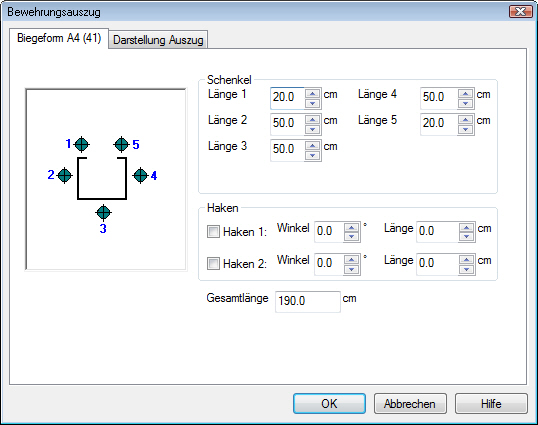538x425 pixels.
Task: Switch to Darstellung Auszug tab
Action: coord(158,39)
